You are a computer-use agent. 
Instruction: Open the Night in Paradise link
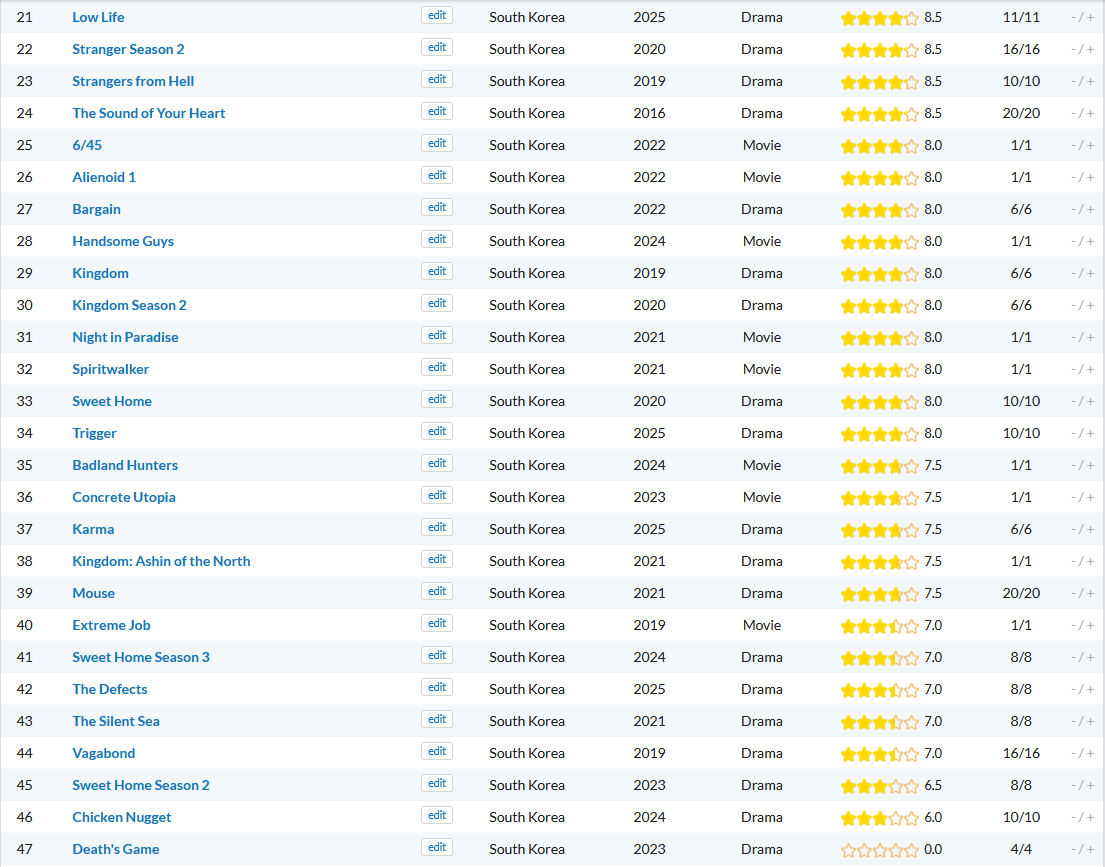(125, 337)
